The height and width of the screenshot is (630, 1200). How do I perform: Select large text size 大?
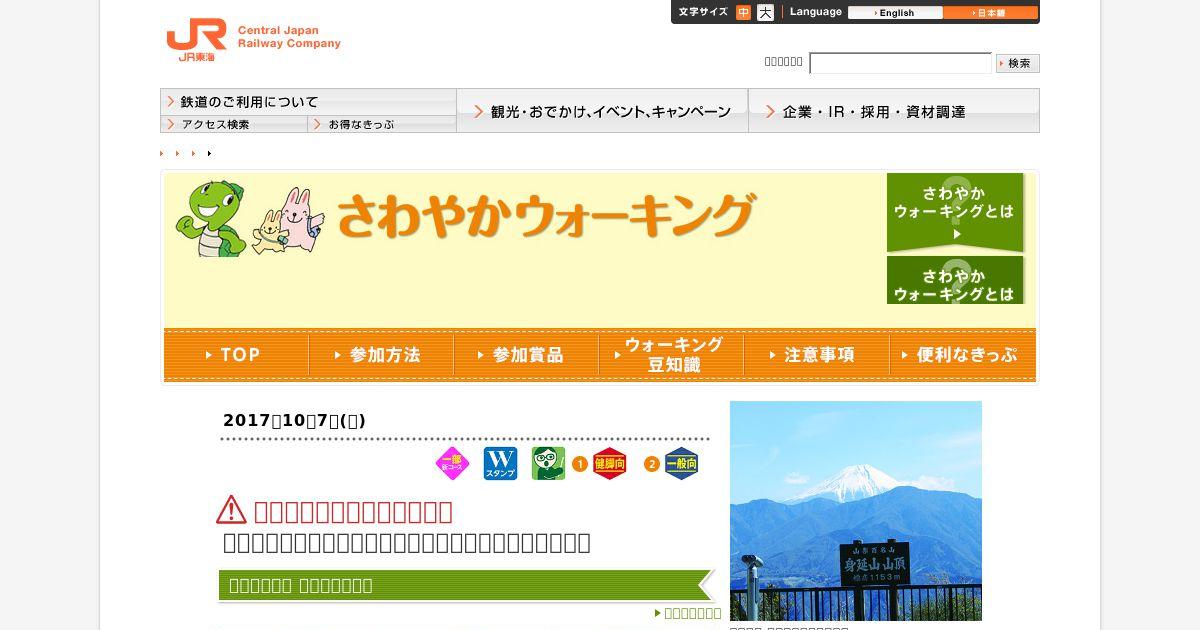click(x=765, y=13)
